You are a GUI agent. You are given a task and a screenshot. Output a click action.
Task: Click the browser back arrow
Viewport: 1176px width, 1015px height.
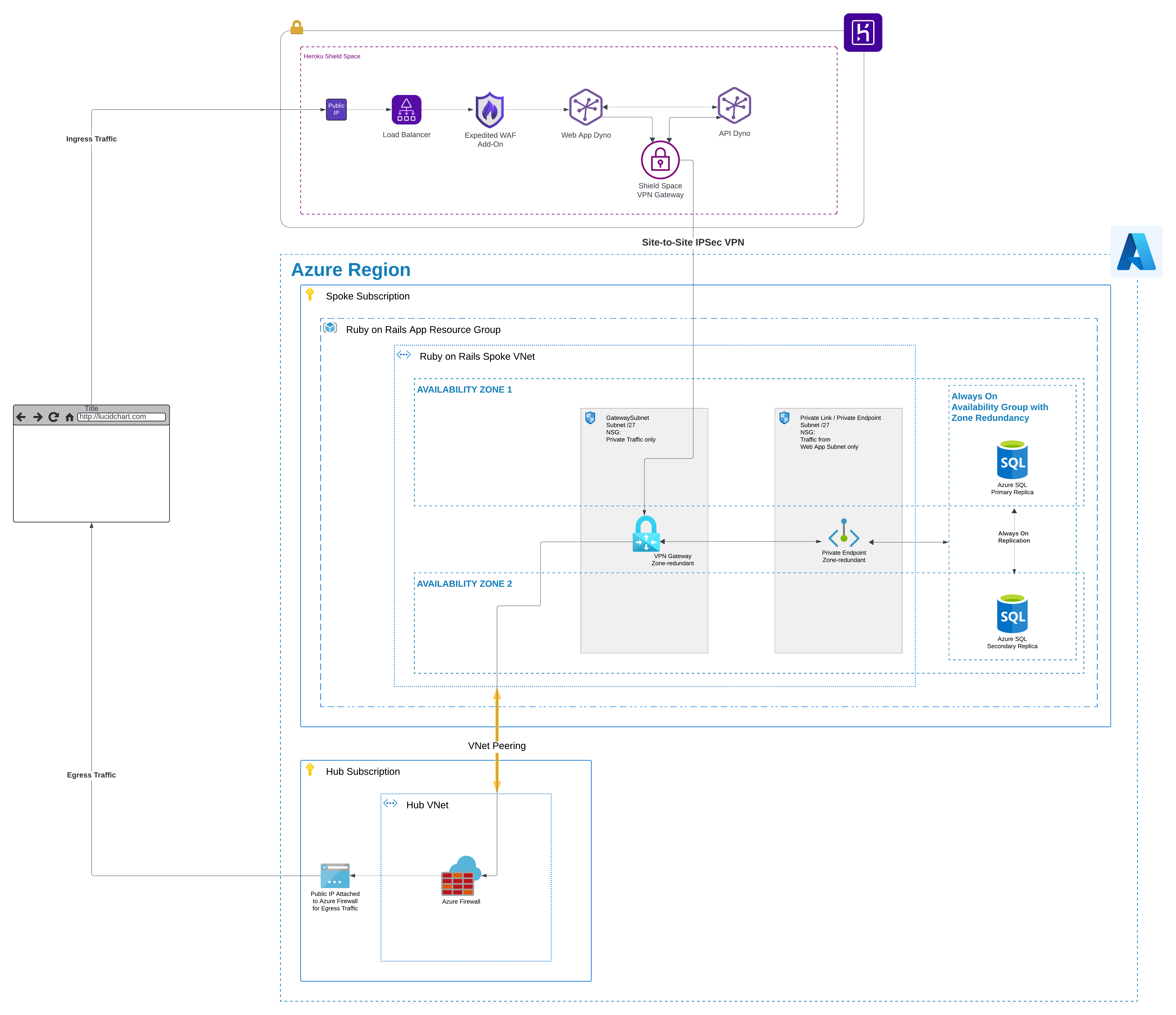click(x=21, y=417)
